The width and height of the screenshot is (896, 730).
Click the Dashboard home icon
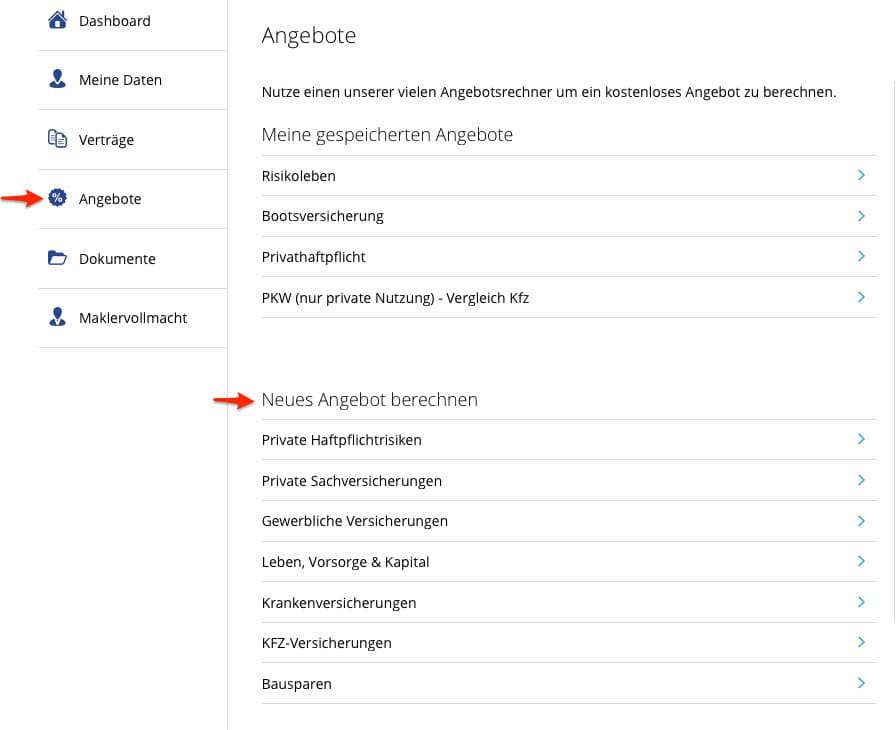(57, 20)
